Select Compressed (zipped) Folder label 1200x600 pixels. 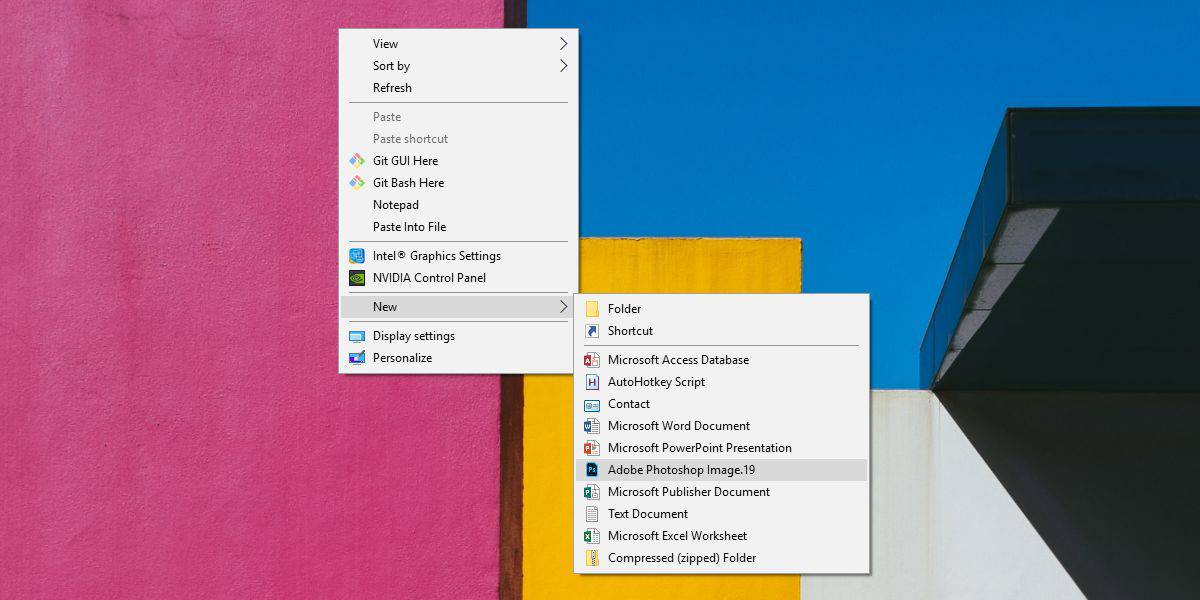682,558
